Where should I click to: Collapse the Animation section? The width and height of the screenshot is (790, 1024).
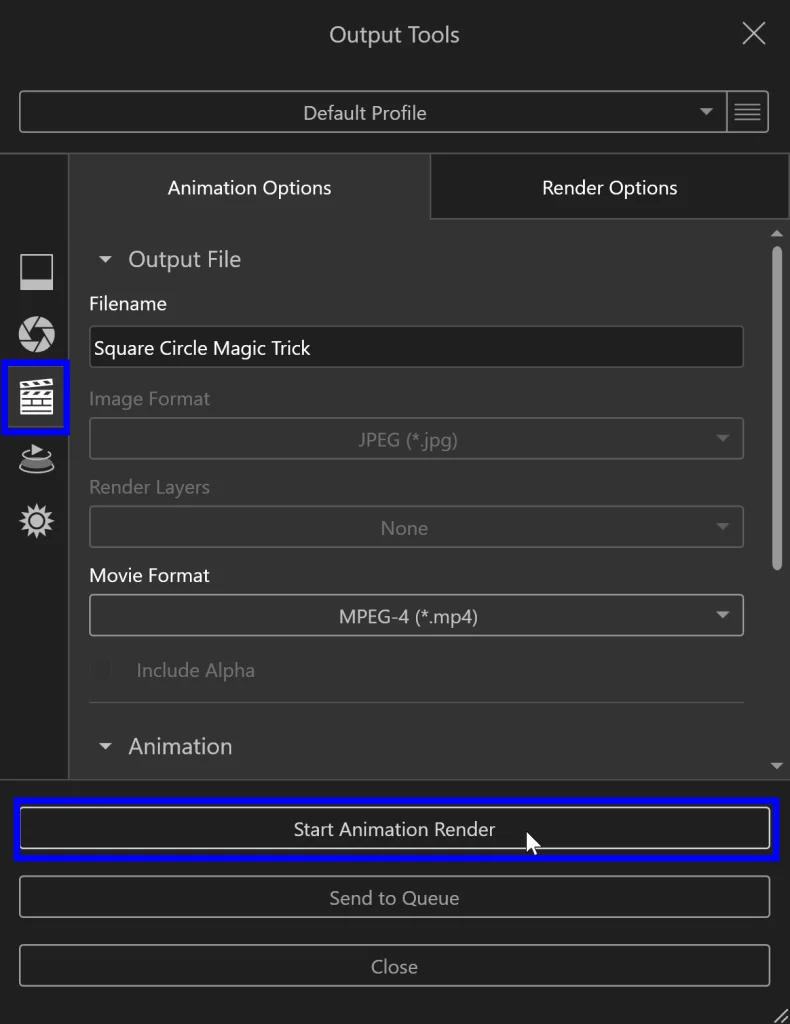105,747
